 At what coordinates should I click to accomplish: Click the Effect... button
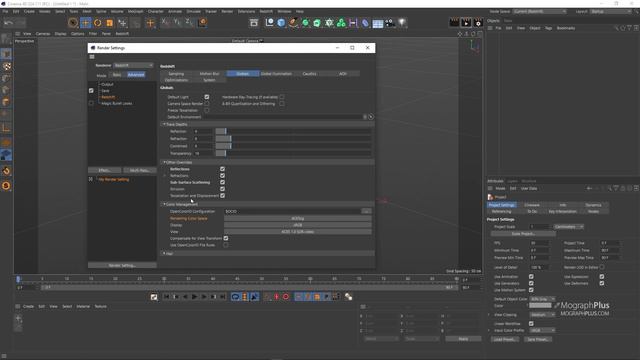(x=104, y=170)
